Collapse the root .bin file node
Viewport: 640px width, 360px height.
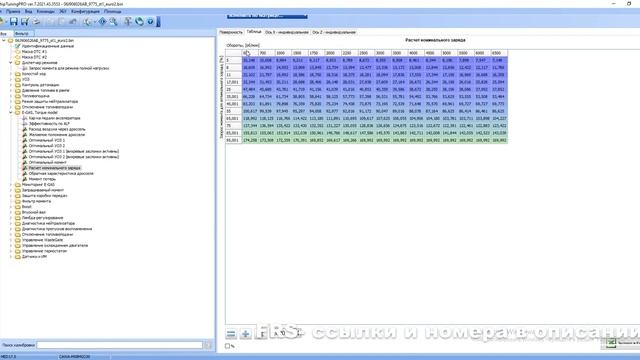tap(4, 41)
